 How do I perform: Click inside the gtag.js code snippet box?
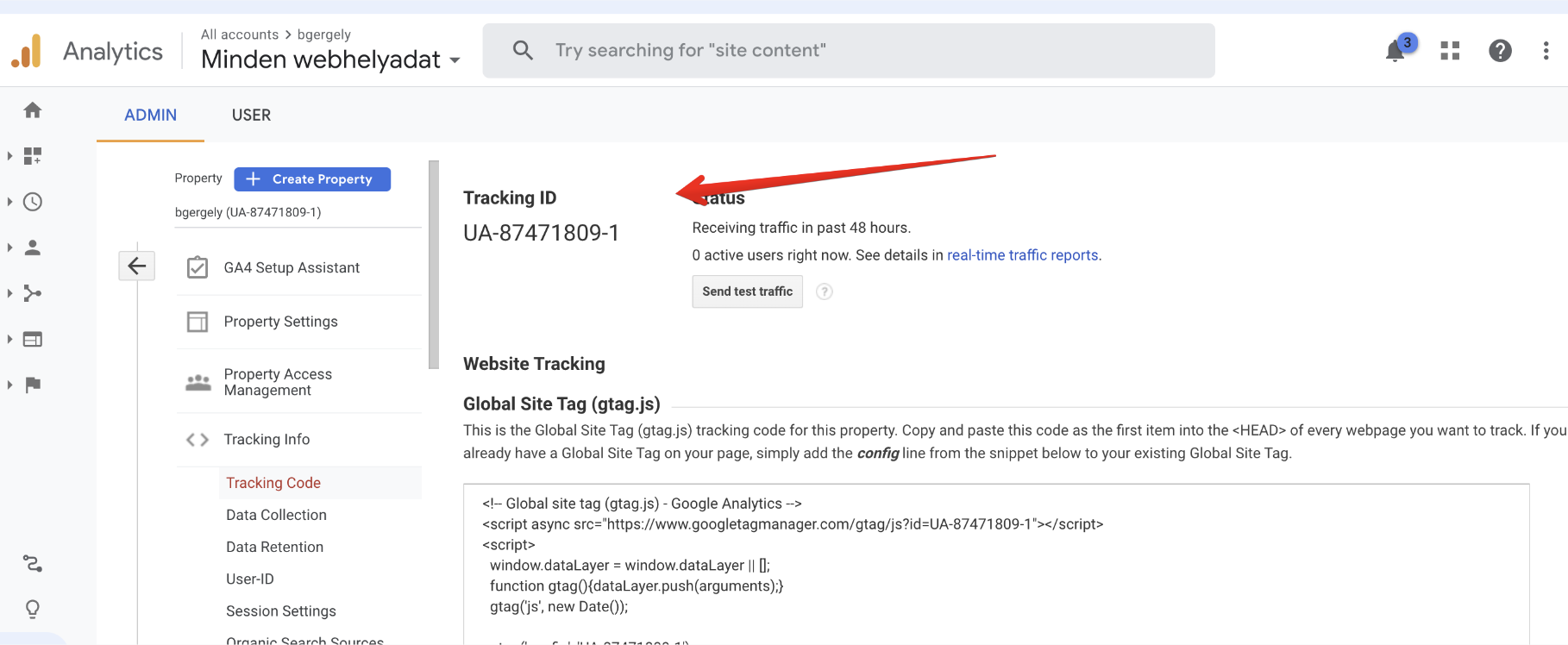[996, 564]
